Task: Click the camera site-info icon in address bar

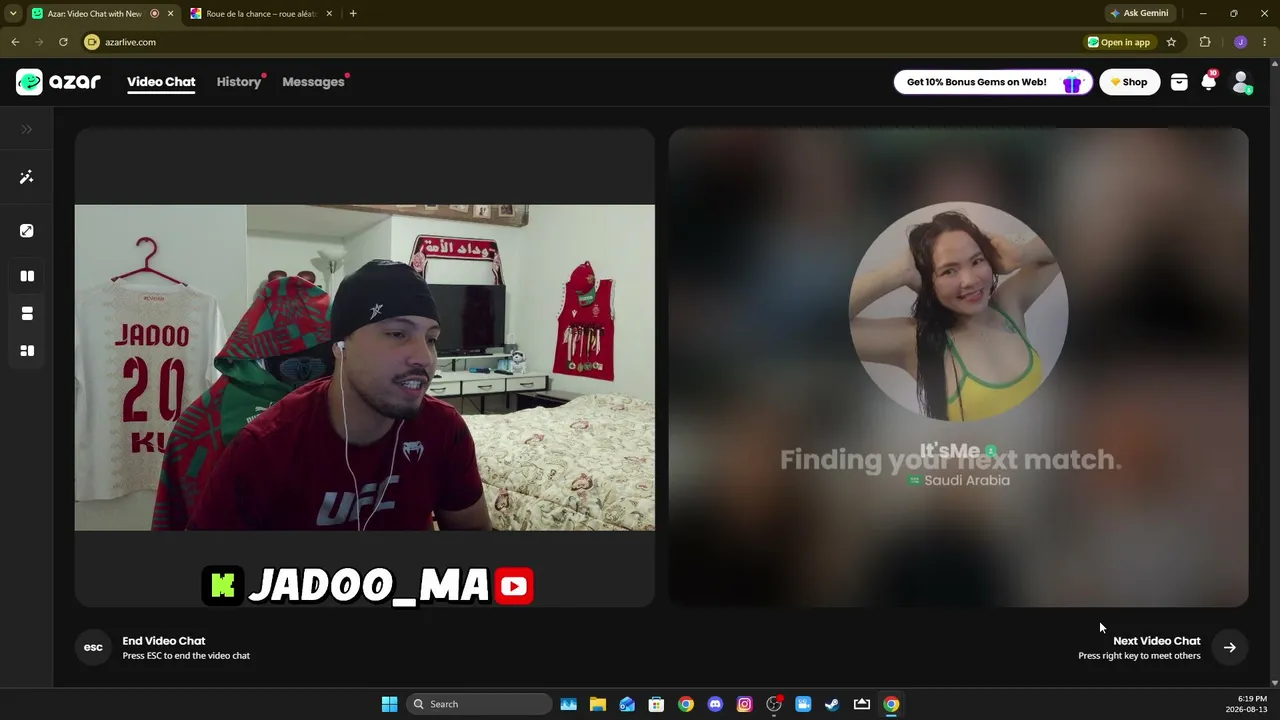Action: point(92,42)
